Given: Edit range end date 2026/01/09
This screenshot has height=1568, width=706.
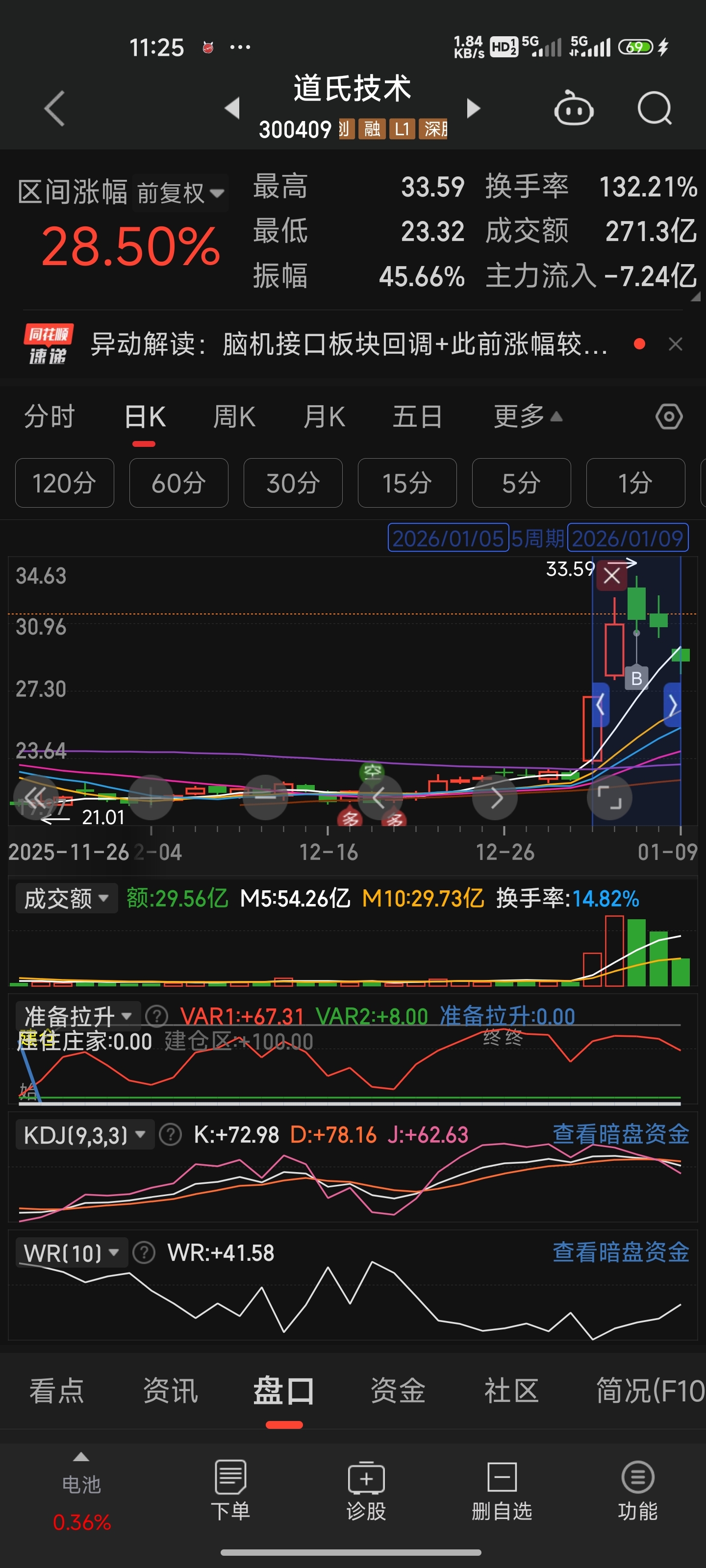Looking at the screenshot, I should 628,538.
